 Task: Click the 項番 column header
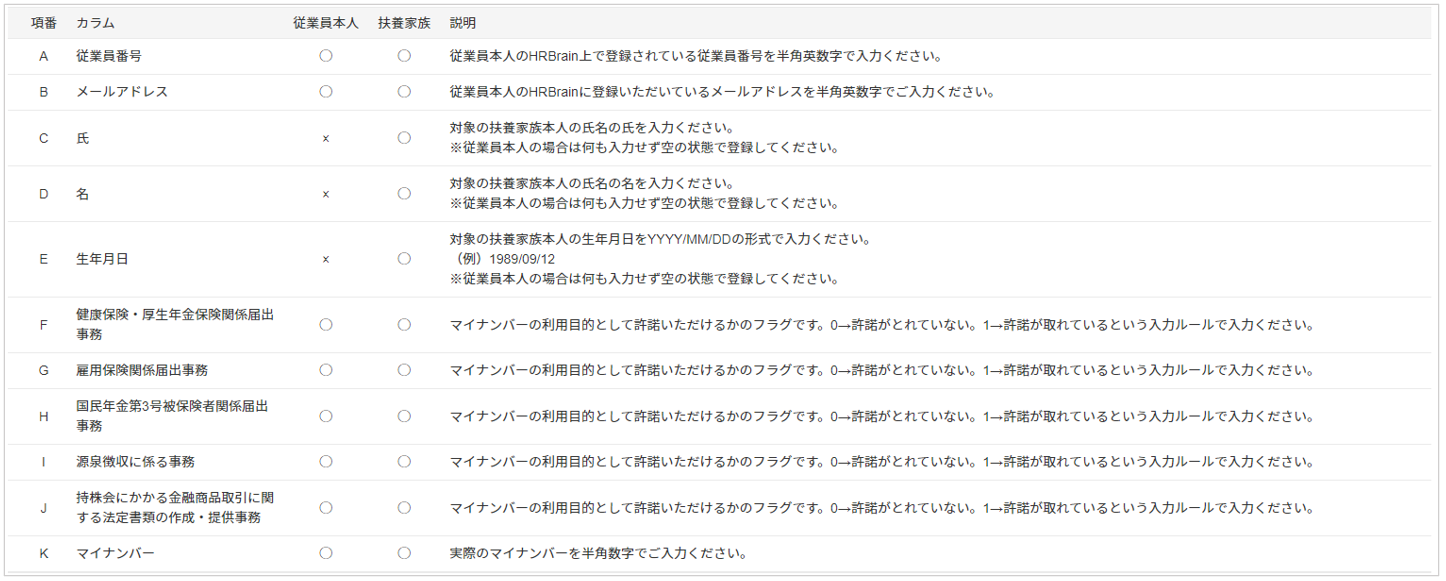(x=43, y=22)
